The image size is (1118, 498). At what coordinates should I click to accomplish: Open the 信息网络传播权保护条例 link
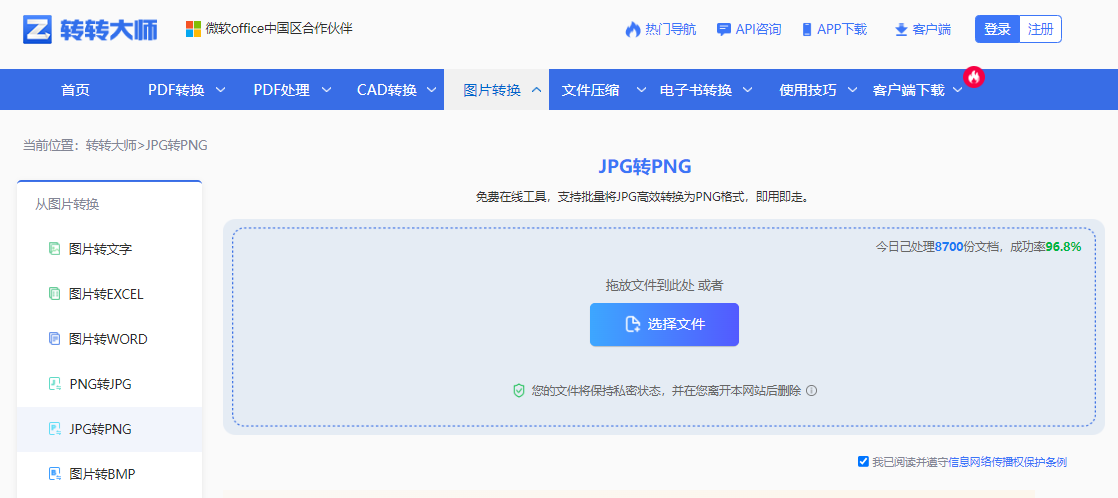pos(1007,462)
